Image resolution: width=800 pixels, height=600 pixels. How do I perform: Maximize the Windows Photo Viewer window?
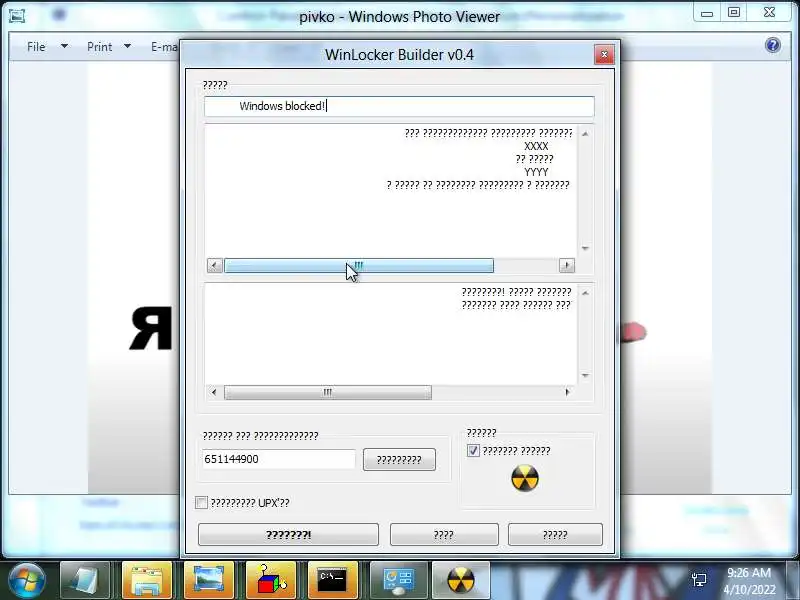734,13
